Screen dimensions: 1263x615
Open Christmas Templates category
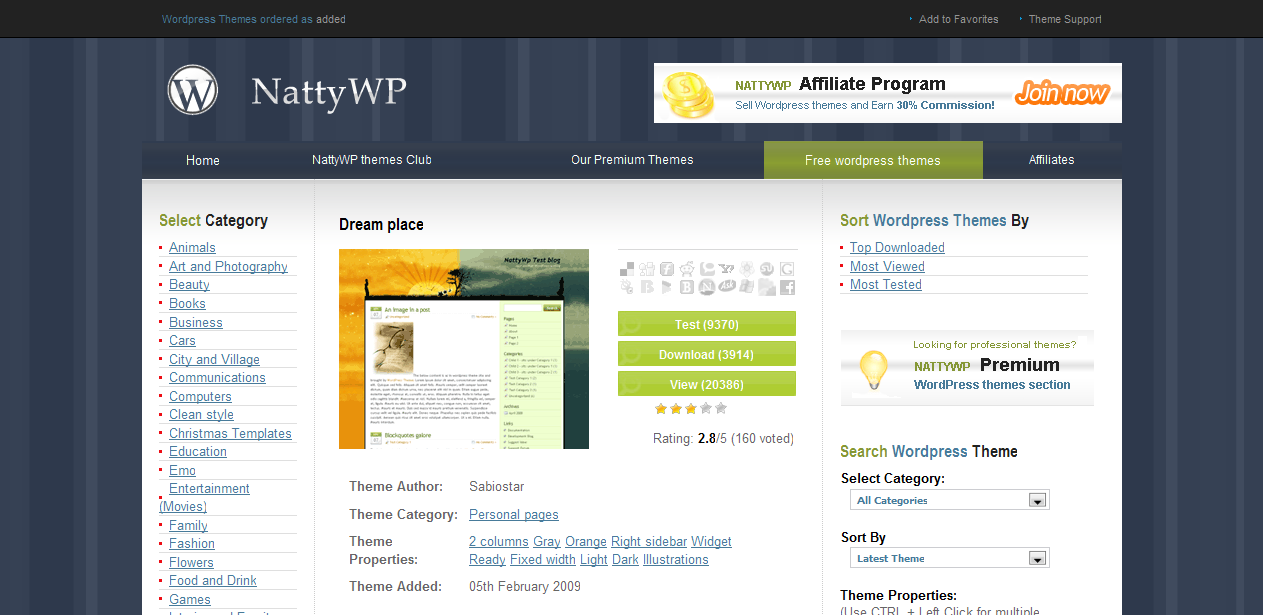point(230,433)
